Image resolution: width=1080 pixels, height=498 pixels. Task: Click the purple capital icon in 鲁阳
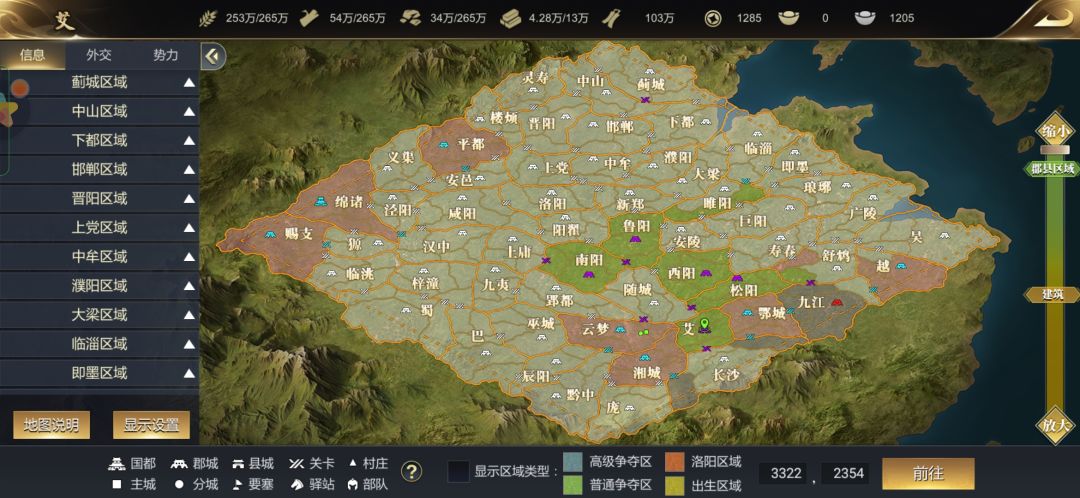635,238
